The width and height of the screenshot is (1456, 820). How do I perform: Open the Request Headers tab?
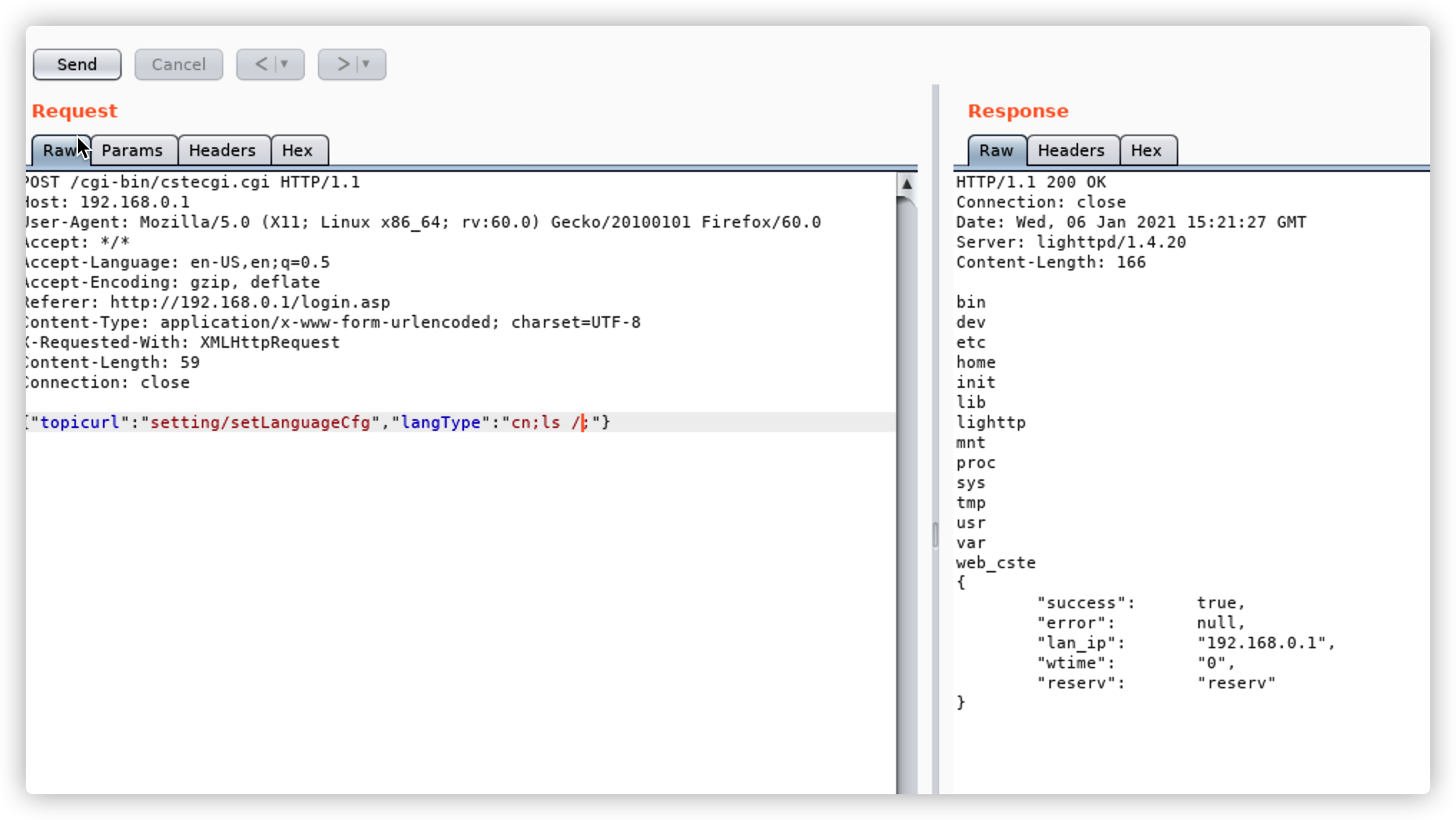[222, 150]
